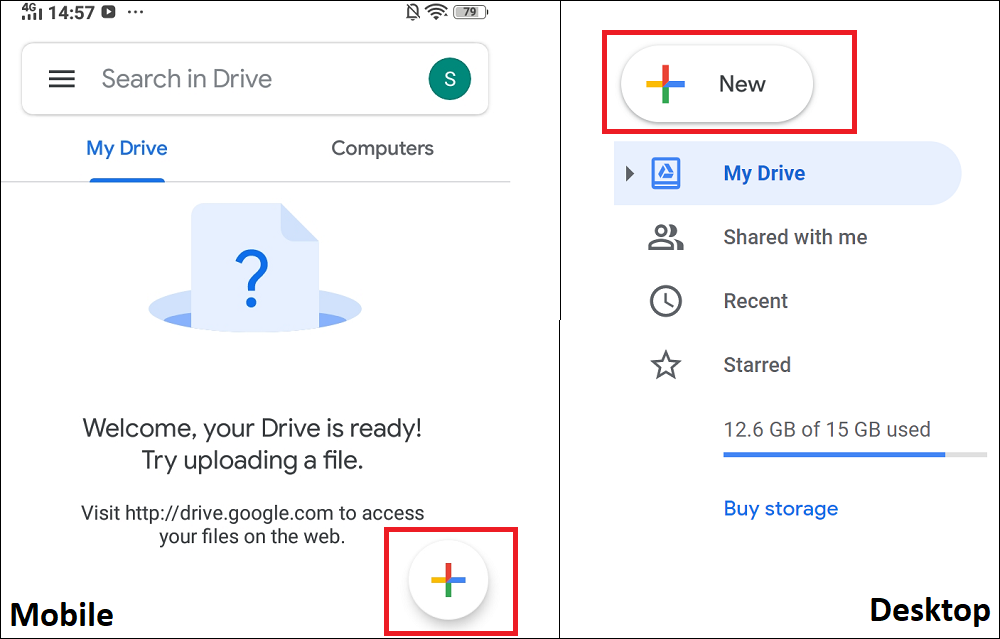Tap the Welcome, your Drive is ready! heading
The width and height of the screenshot is (1000, 639).
(252, 428)
